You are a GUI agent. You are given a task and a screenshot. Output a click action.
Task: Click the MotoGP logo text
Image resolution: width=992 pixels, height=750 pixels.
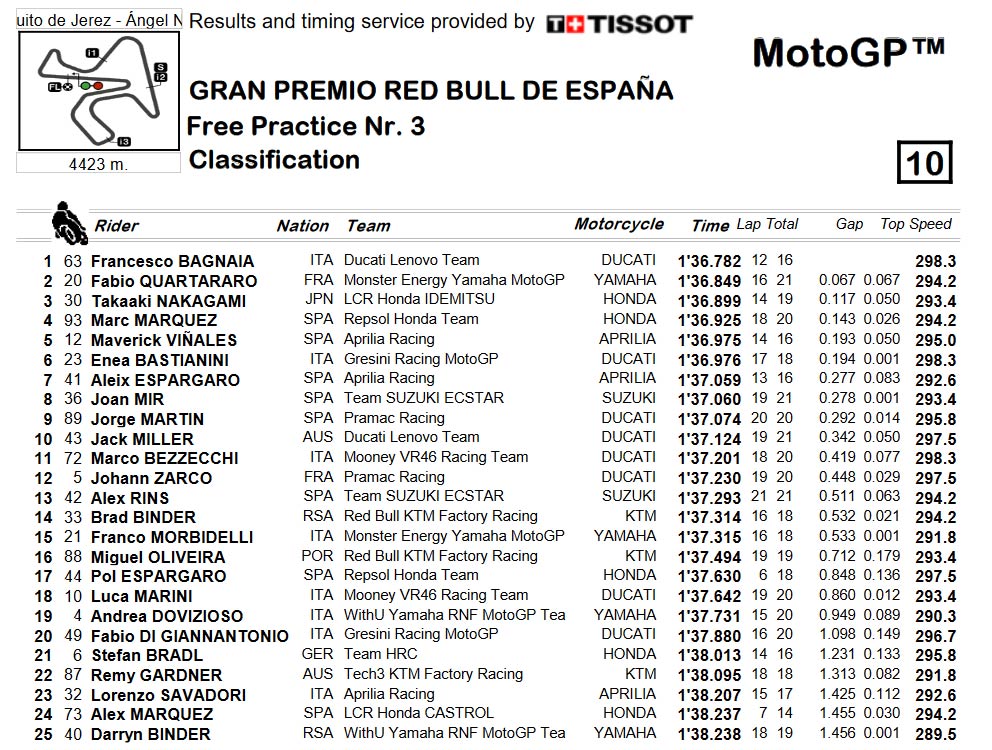click(849, 52)
